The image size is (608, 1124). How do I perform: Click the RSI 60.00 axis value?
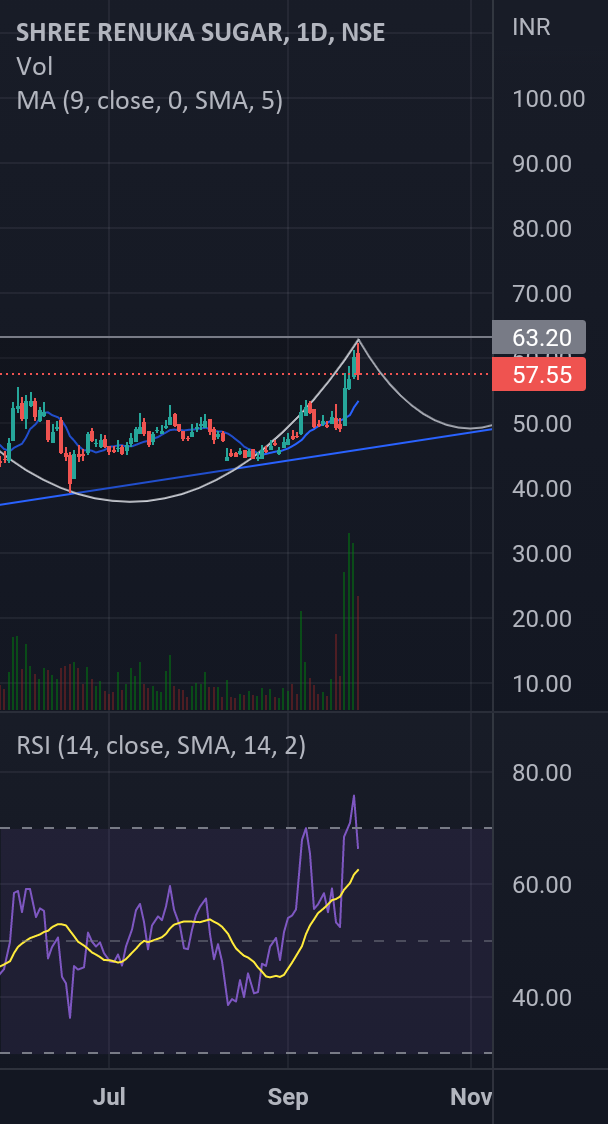(x=542, y=885)
